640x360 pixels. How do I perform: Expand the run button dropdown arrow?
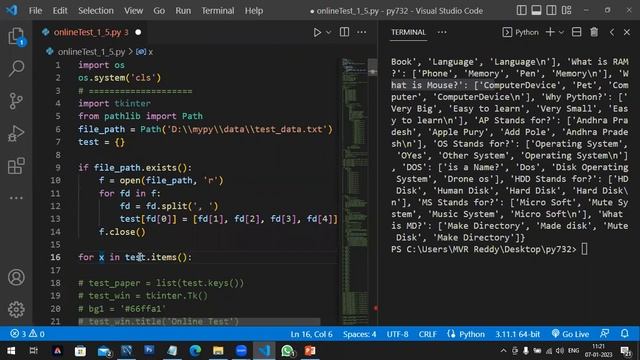(x=329, y=32)
